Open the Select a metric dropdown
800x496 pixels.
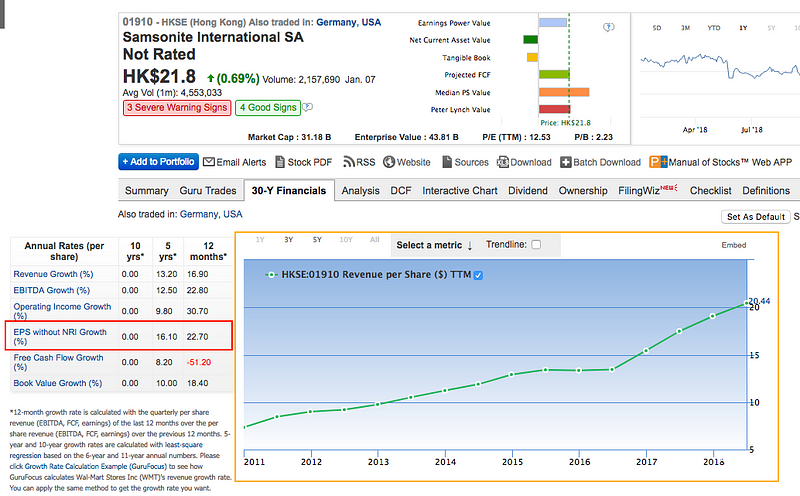(434, 245)
